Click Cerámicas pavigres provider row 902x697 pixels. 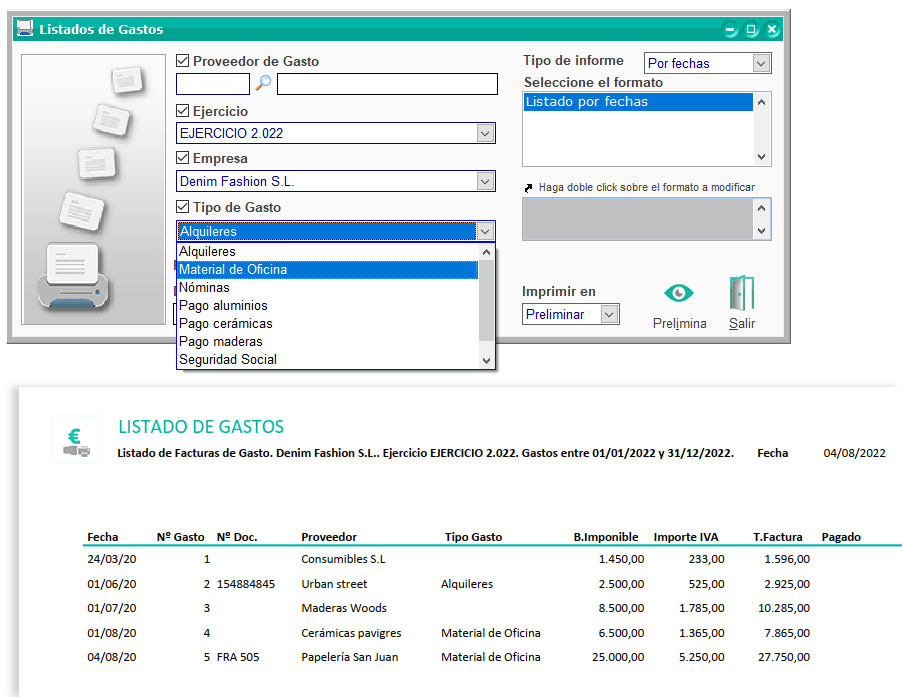pyautogui.click(x=351, y=633)
